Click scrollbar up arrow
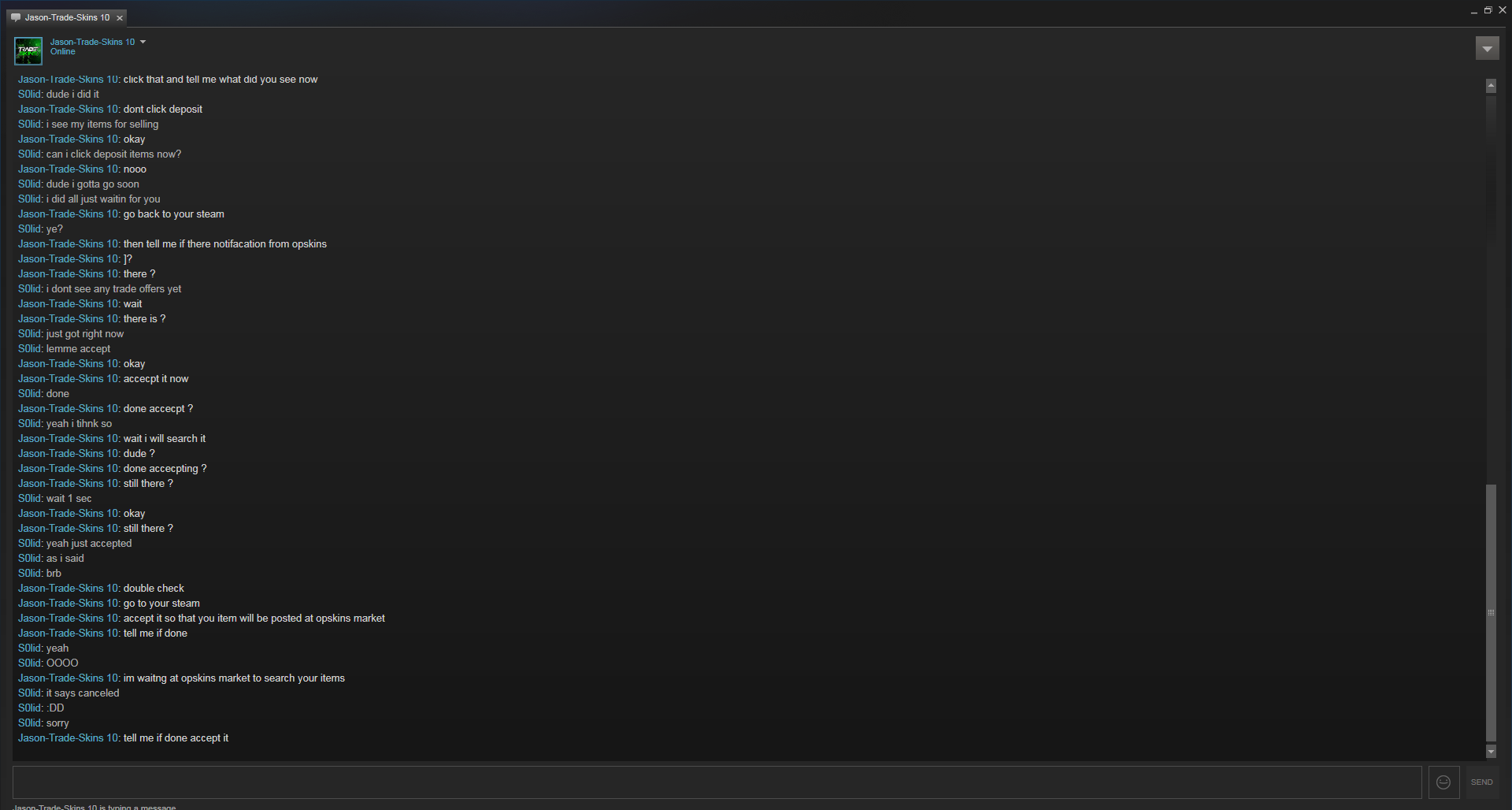The width and height of the screenshot is (1512, 810). click(x=1491, y=86)
